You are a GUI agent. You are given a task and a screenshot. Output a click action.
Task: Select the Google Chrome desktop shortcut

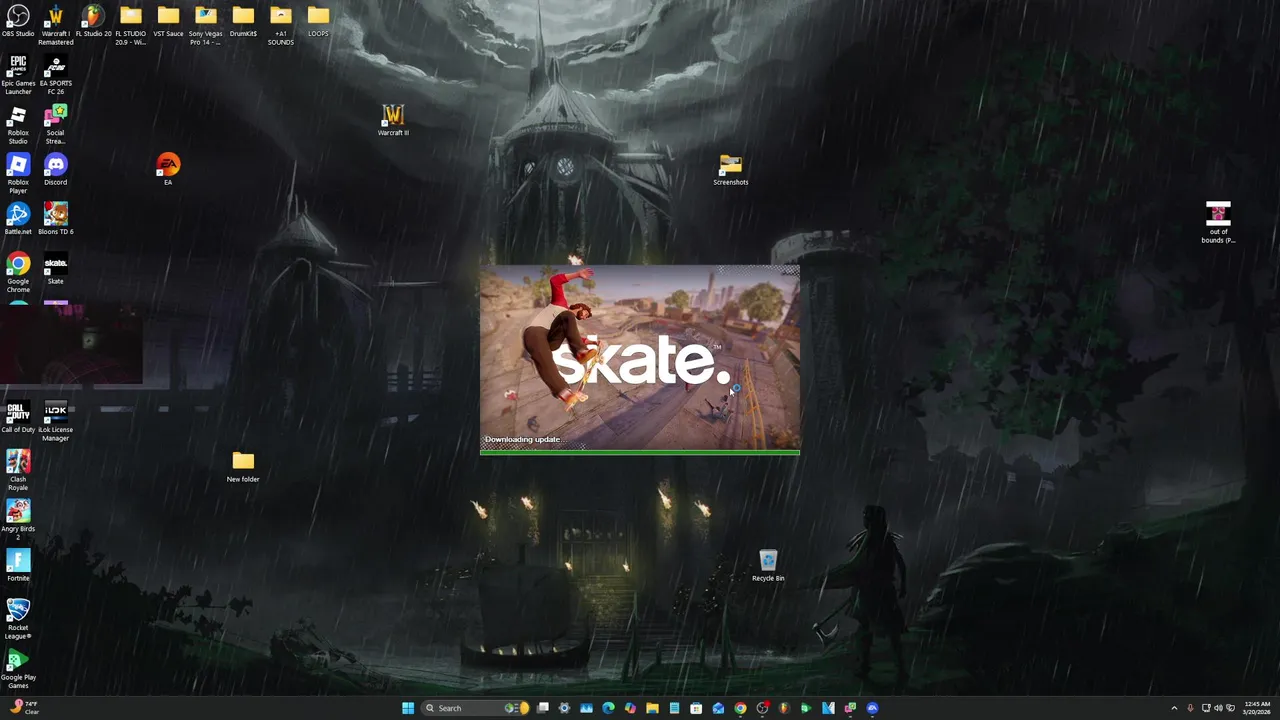tap(18, 273)
